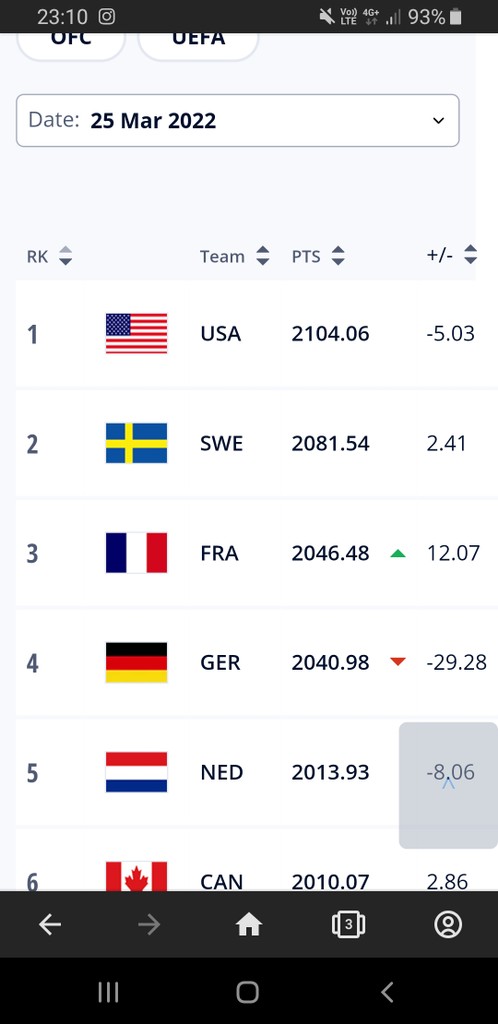Open the browser home page icon
Screen dimensions: 498x1024
pos(249,924)
